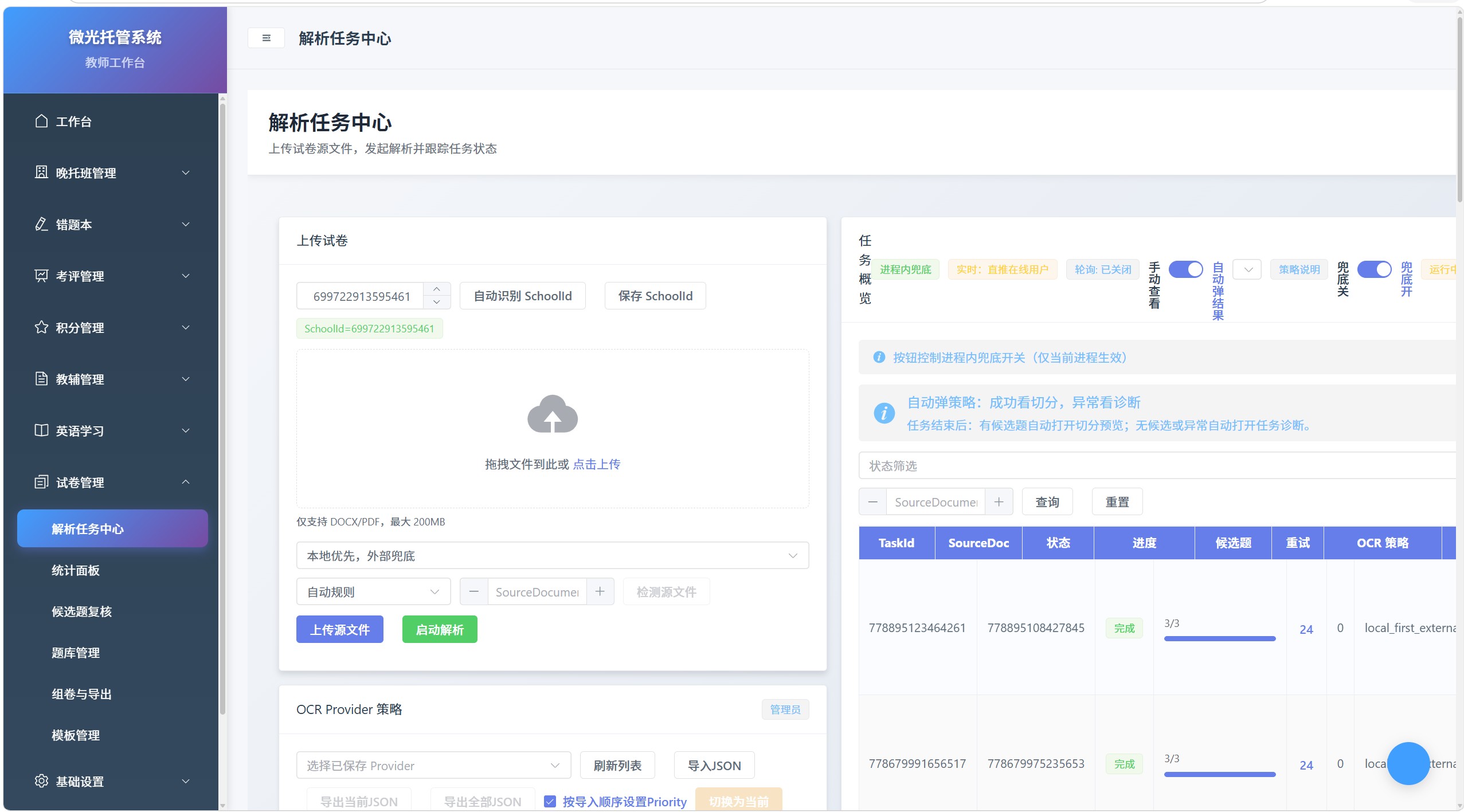Open 候选题复核 submenu item
Screen dimensions: 1464x812
(82, 611)
